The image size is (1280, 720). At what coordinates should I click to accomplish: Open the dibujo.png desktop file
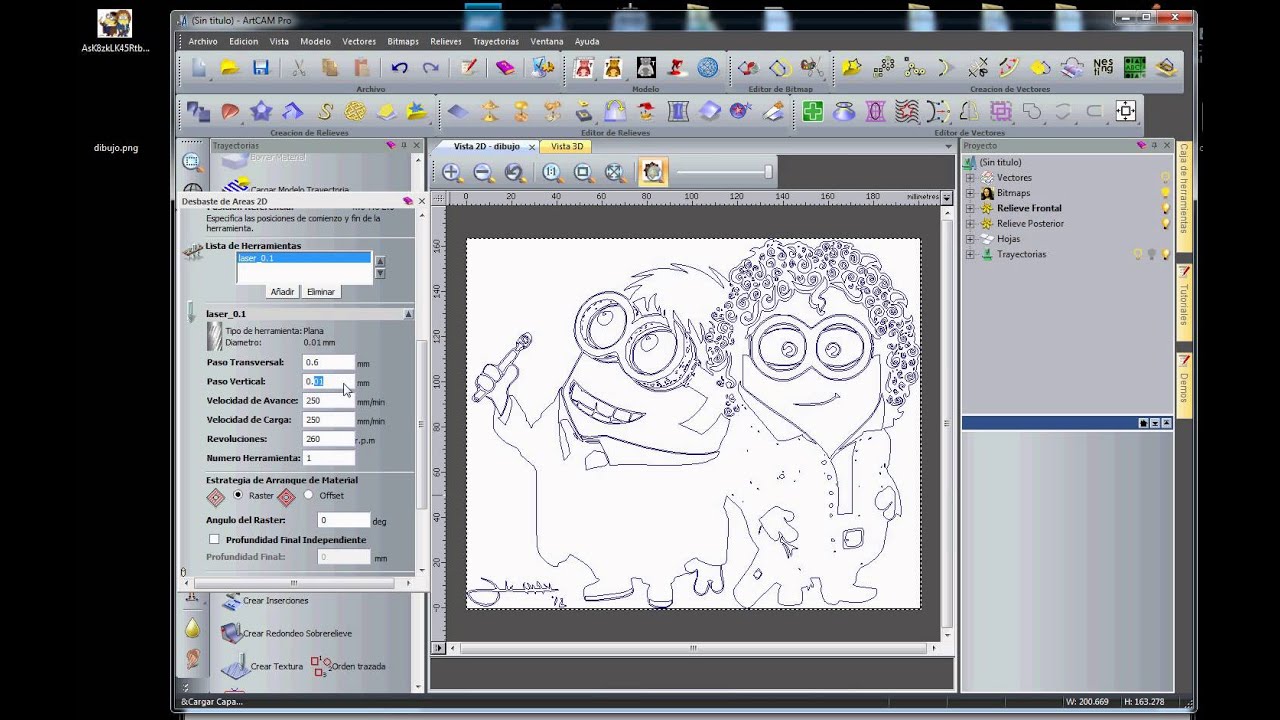coord(115,147)
